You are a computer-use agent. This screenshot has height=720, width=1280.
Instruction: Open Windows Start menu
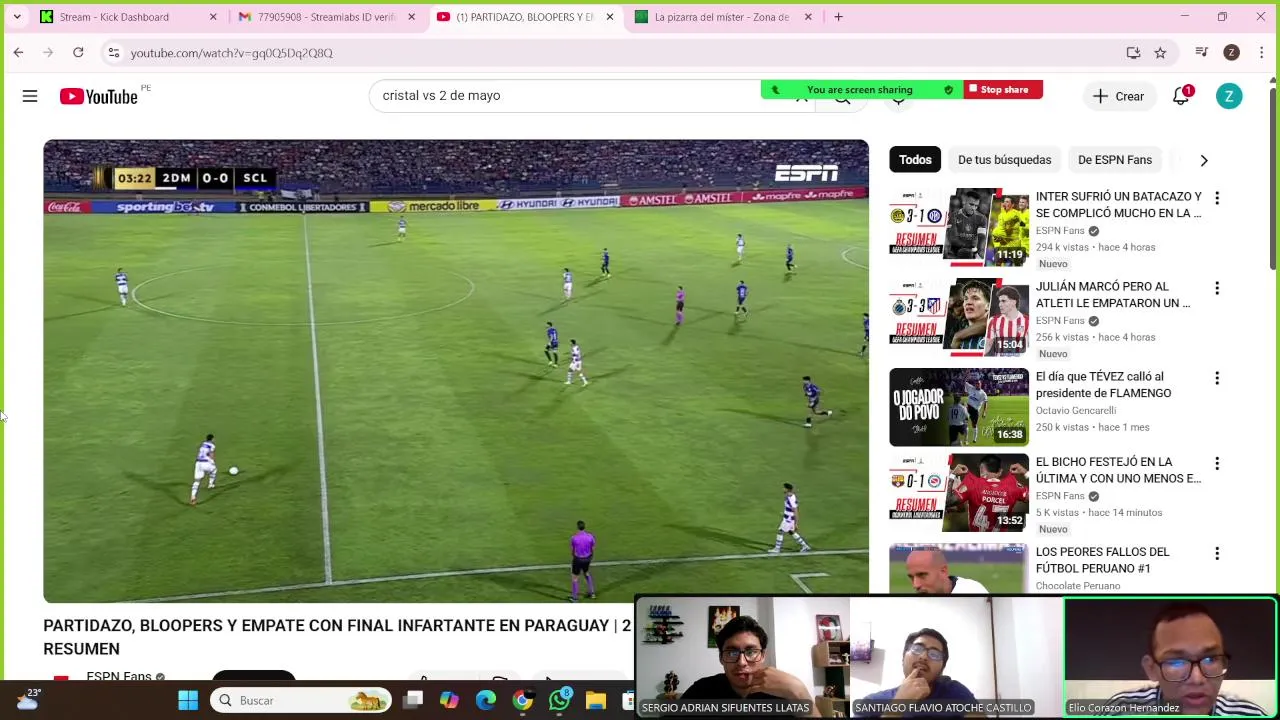(x=188, y=700)
